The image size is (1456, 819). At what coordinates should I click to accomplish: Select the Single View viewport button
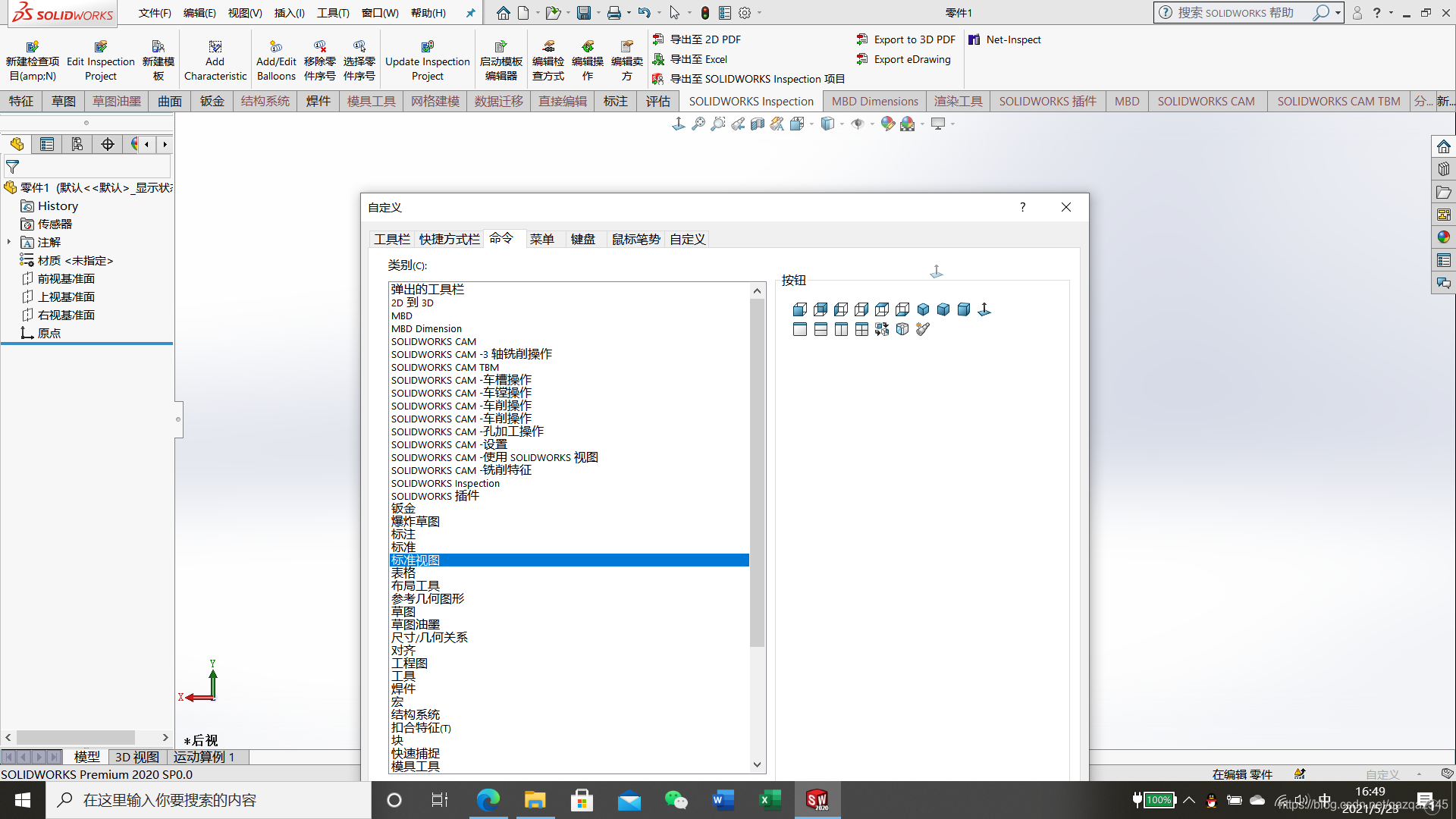[x=800, y=329]
